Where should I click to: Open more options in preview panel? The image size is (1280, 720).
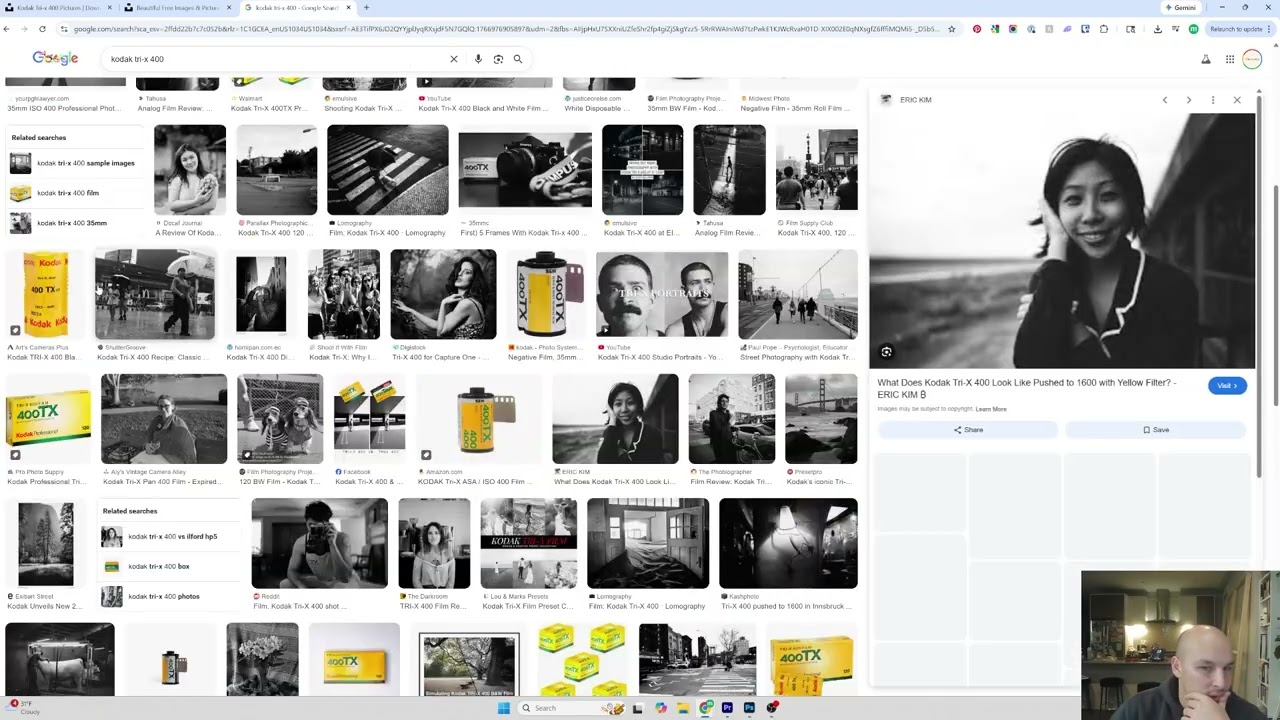click(1213, 100)
